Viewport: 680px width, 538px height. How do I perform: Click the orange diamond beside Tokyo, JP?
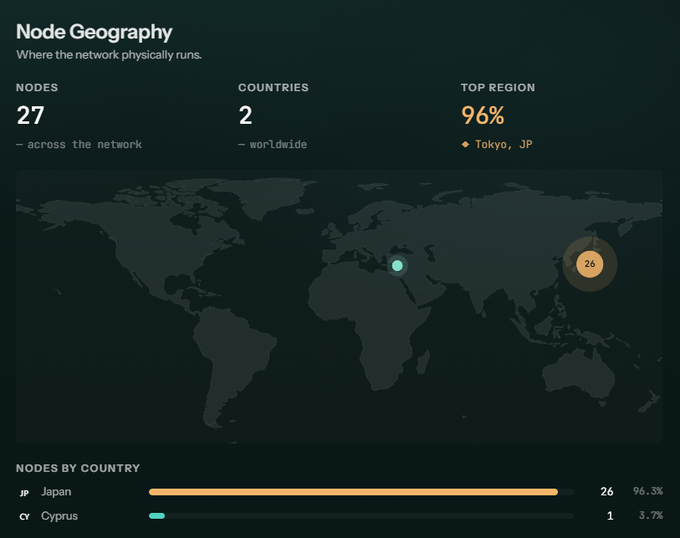pos(465,144)
